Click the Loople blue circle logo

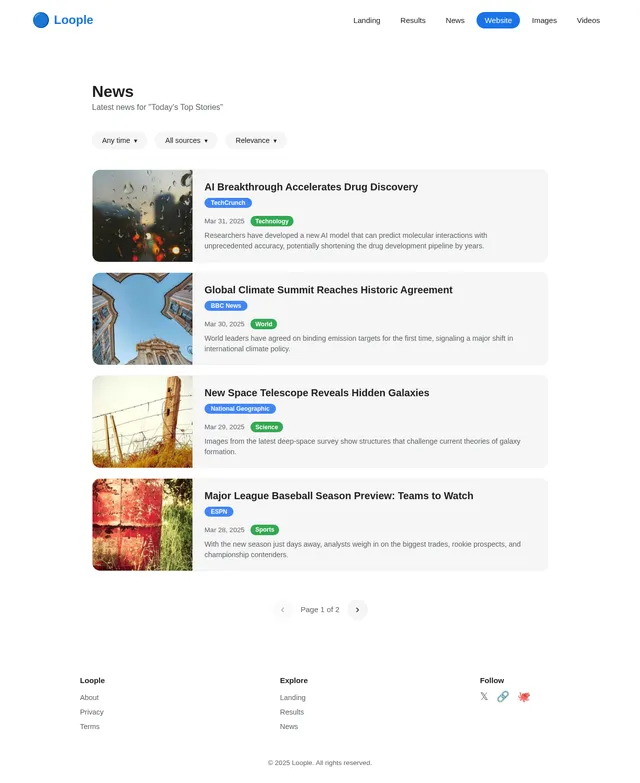point(41,20)
